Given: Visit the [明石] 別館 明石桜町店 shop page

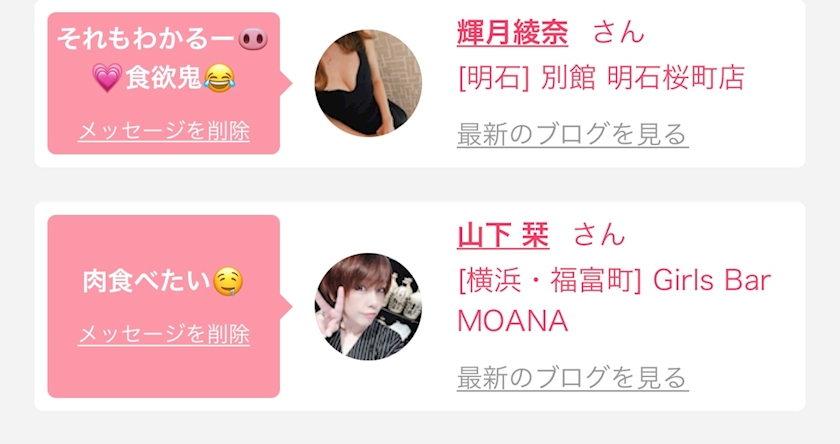Looking at the screenshot, I should coord(601,78).
